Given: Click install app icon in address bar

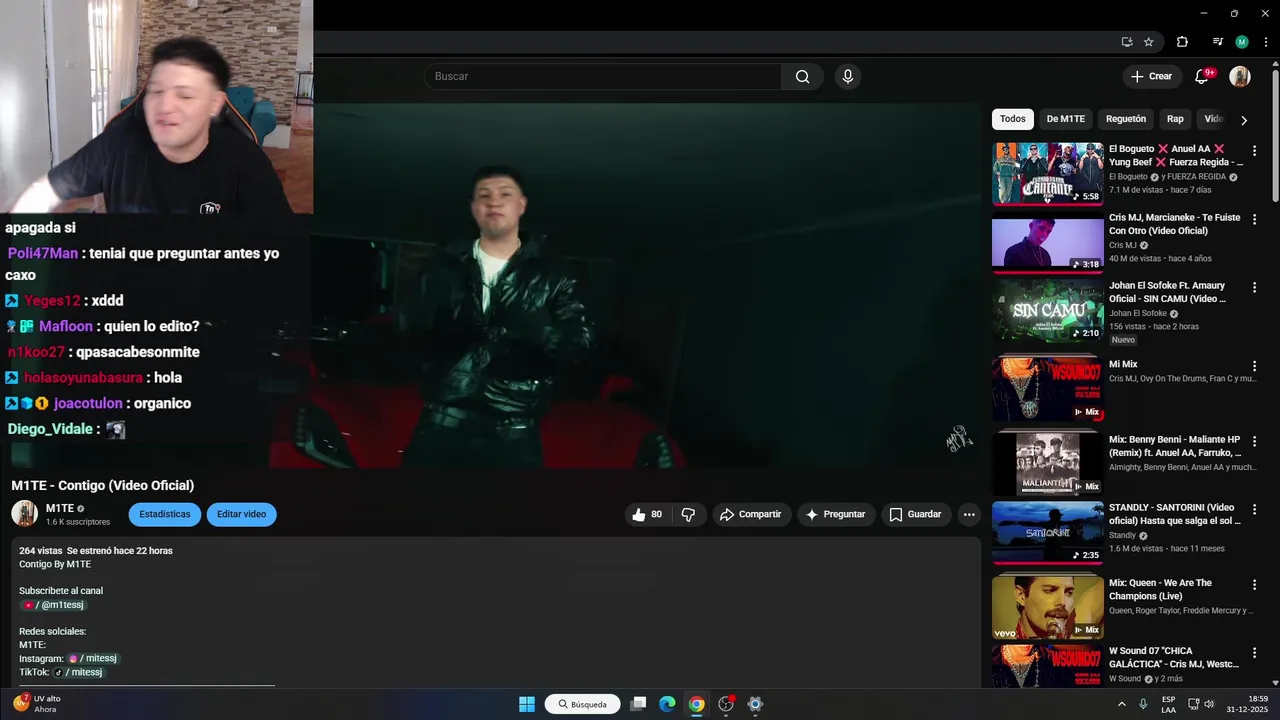Looking at the screenshot, I should pos(1127,42).
